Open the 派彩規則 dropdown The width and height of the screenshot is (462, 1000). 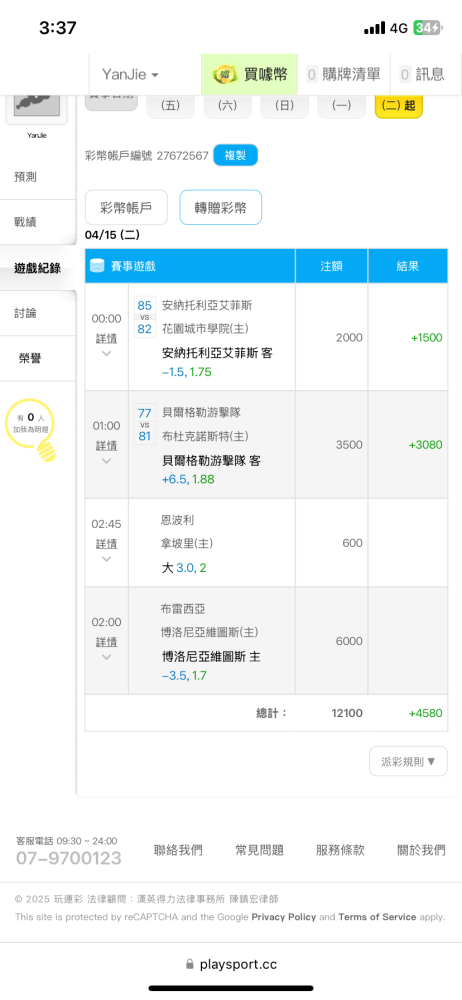(408, 761)
